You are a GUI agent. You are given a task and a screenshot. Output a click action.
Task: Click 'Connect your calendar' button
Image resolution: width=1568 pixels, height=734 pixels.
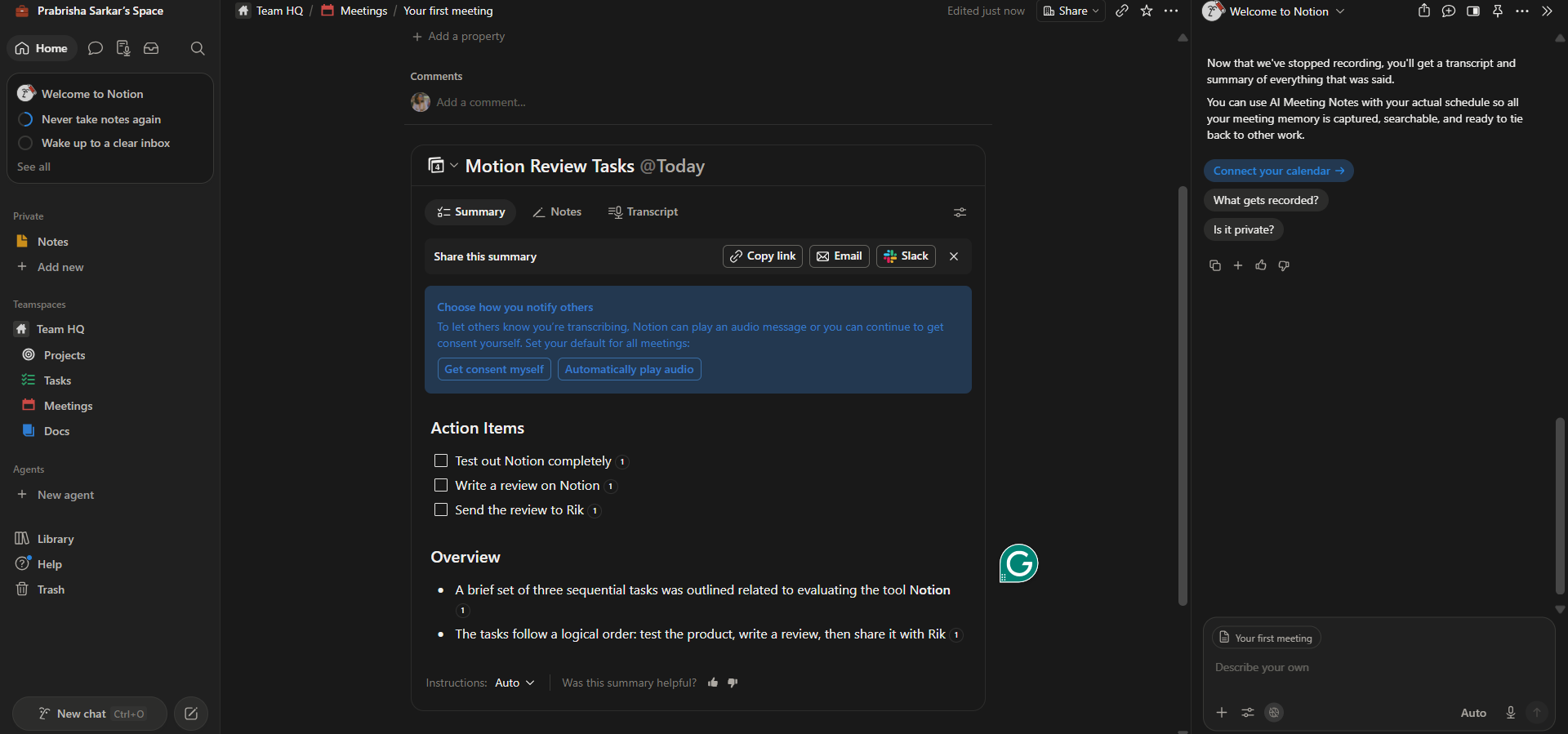point(1278,171)
